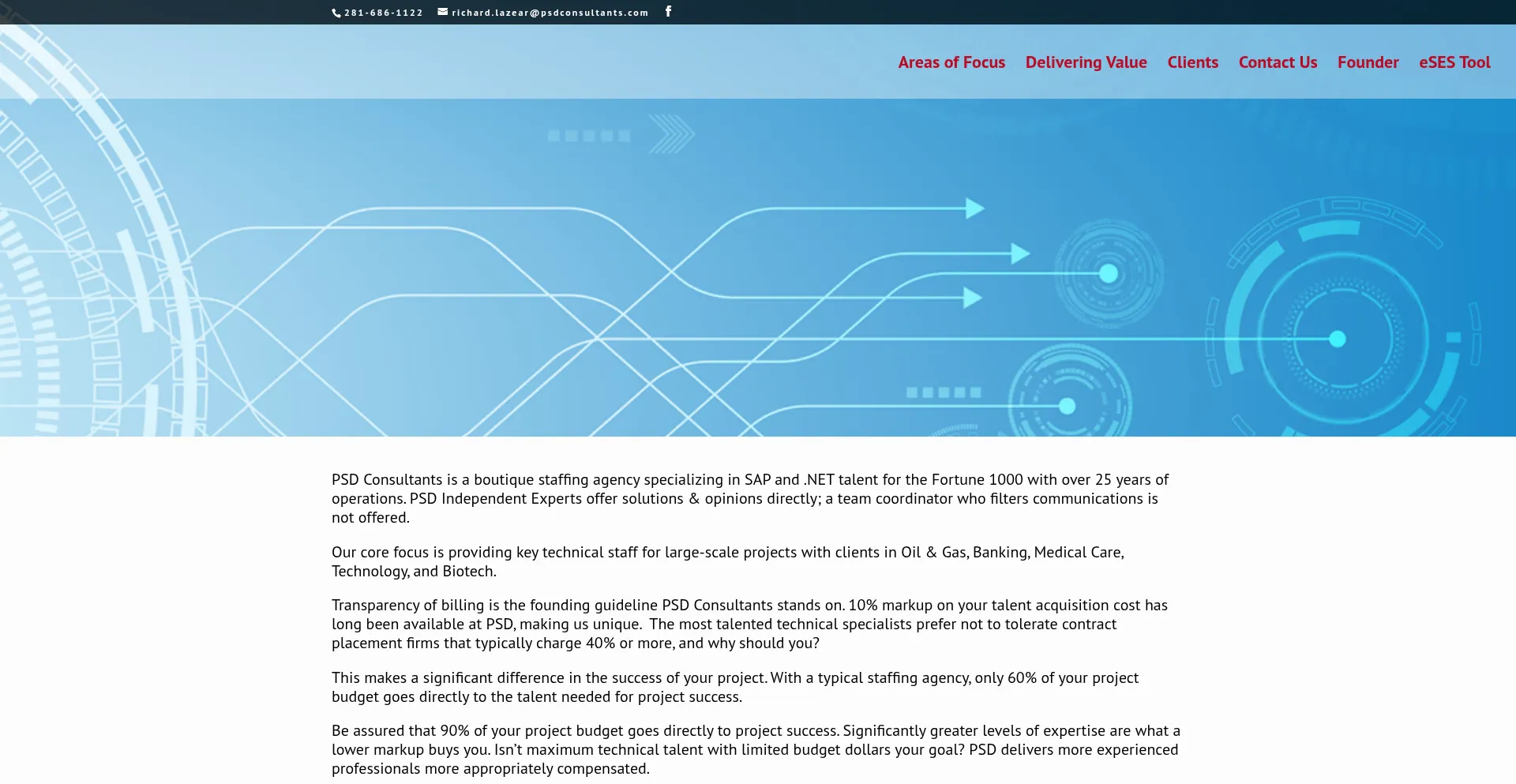Click the small concentric circle at banner bottom
This screenshot has height=784, width=1516.
pos(1068,406)
